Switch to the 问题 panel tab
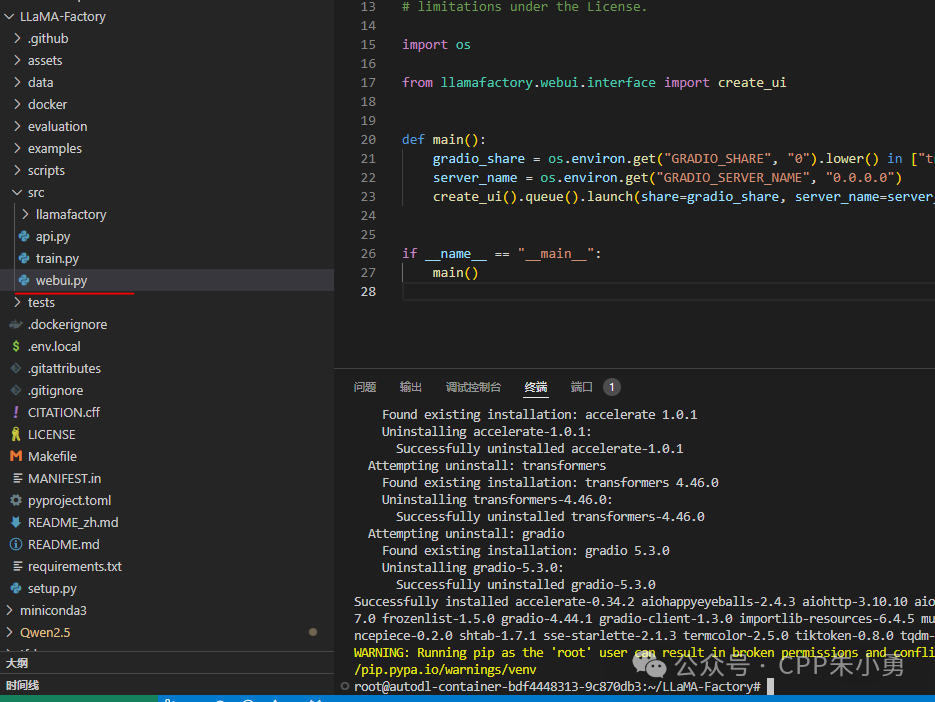Image resolution: width=935 pixels, height=702 pixels. coord(365,387)
